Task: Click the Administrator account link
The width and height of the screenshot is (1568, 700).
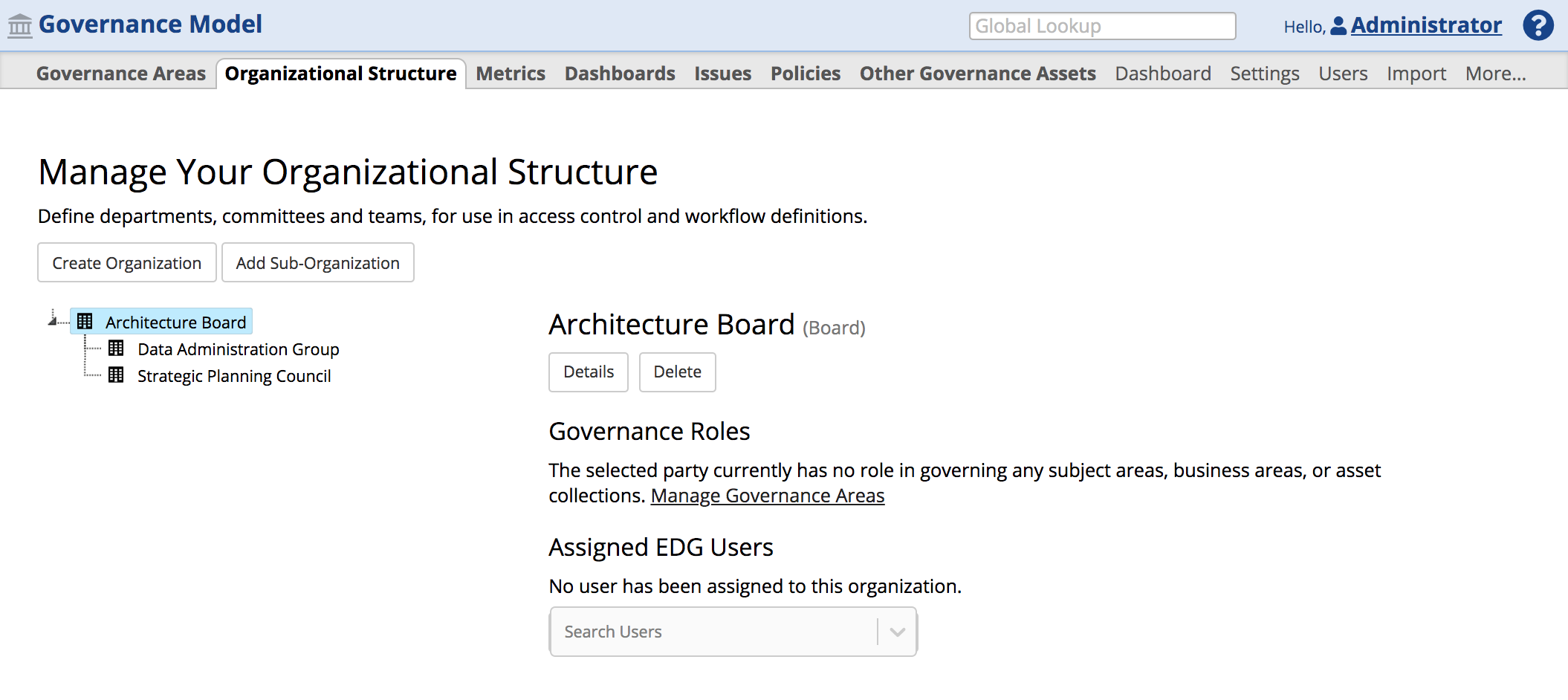Action: click(x=1427, y=25)
